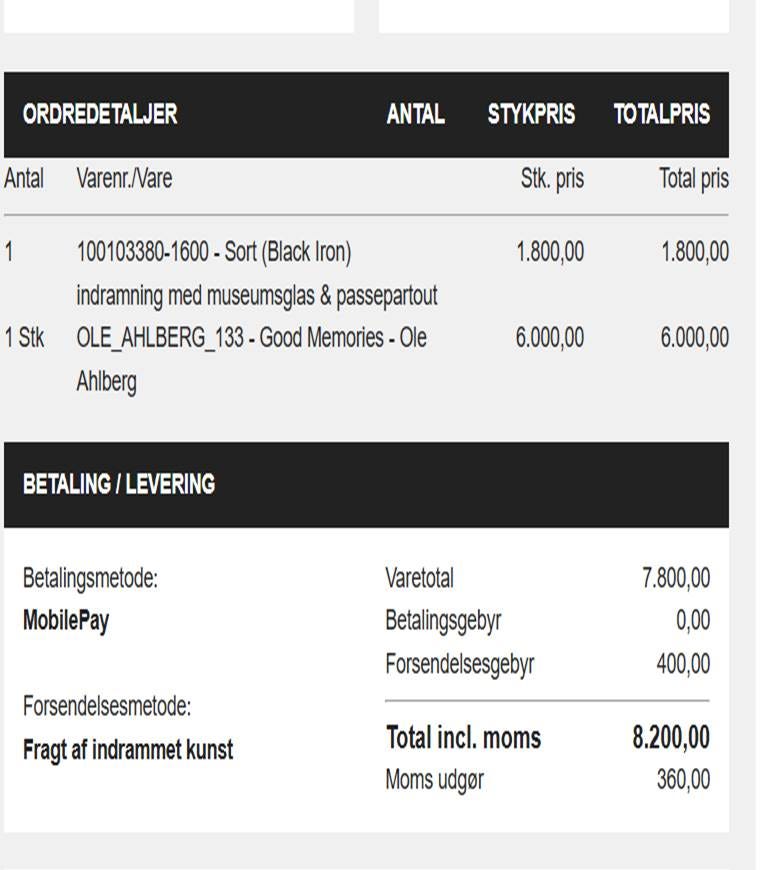The width and height of the screenshot is (766, 870).
Task: Select item 100103380-1600 Sort (Black Iron)
Action: click(214, 252)
